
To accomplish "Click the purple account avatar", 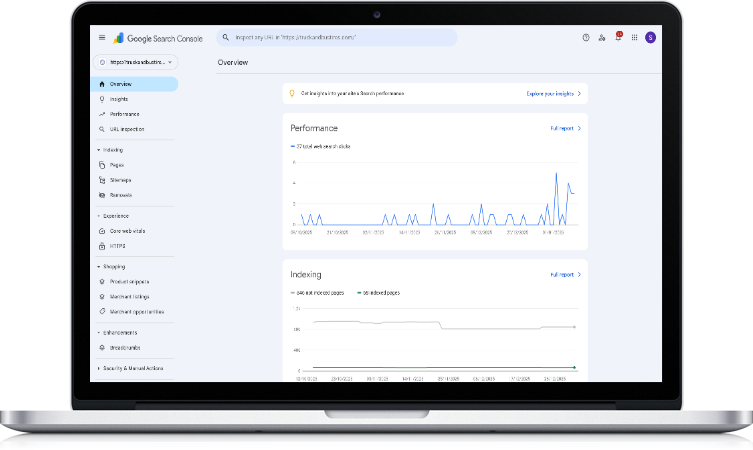I will tap(651, 38).
